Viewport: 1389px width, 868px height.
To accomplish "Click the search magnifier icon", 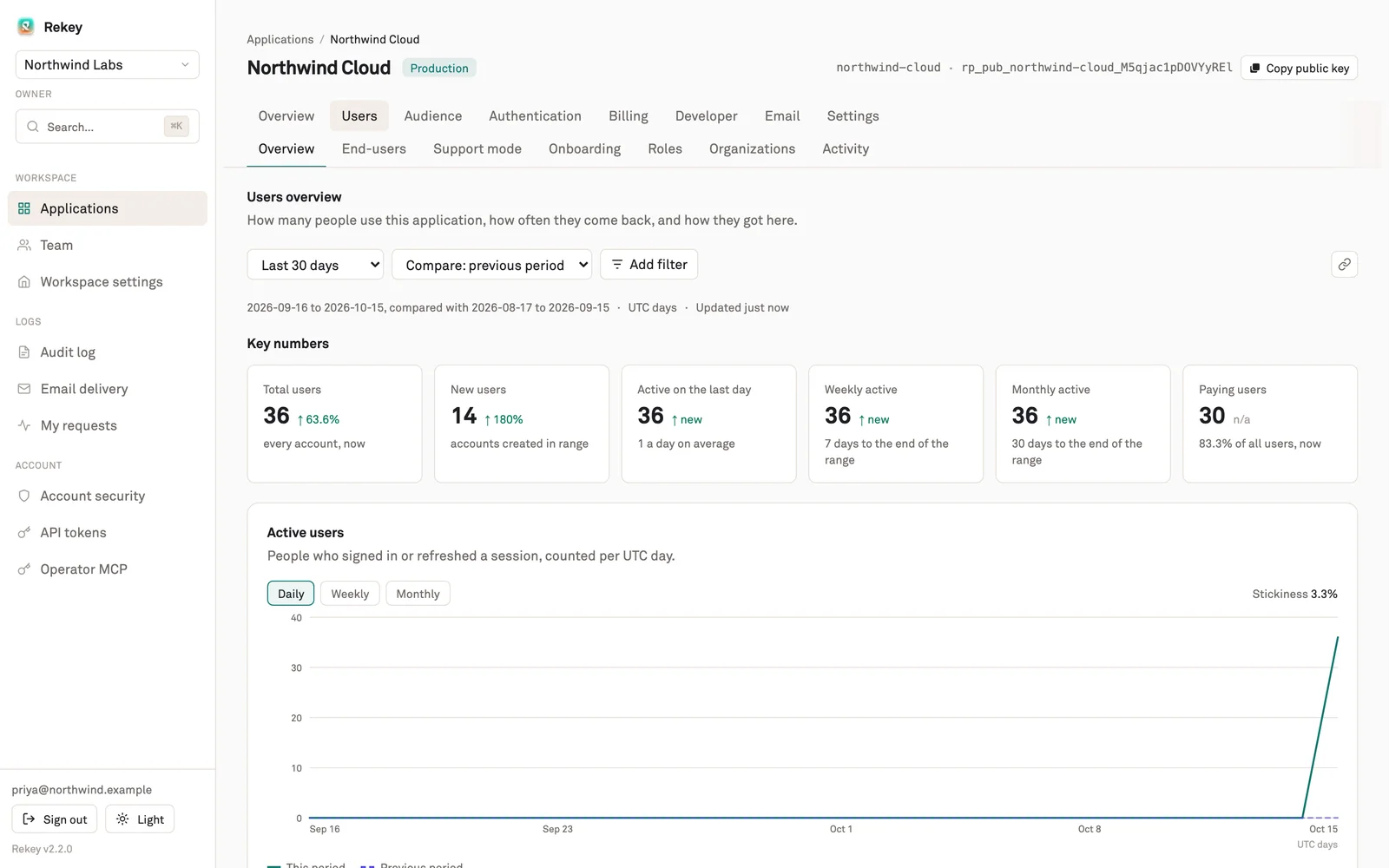I will coord(33,127).
